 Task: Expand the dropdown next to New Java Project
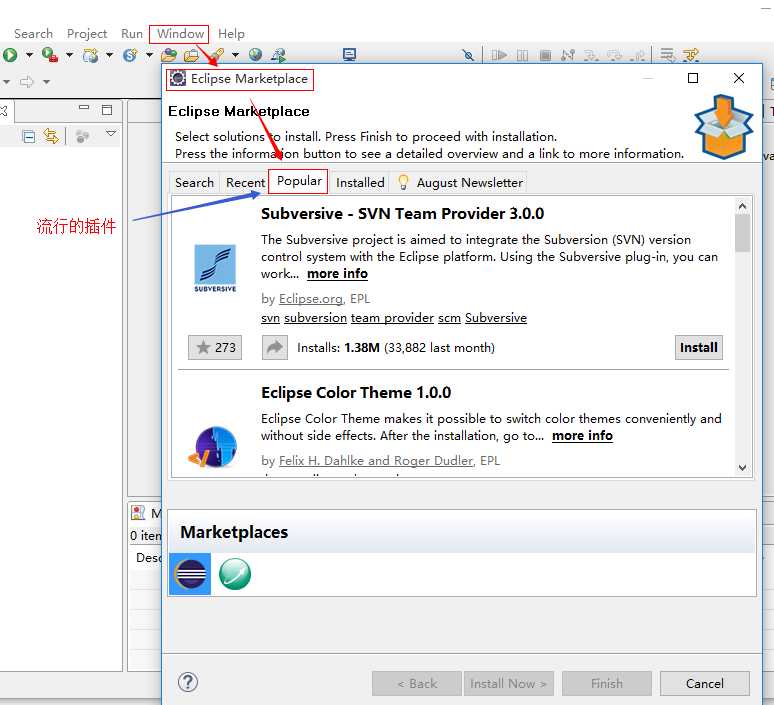(x=109, y=55)
